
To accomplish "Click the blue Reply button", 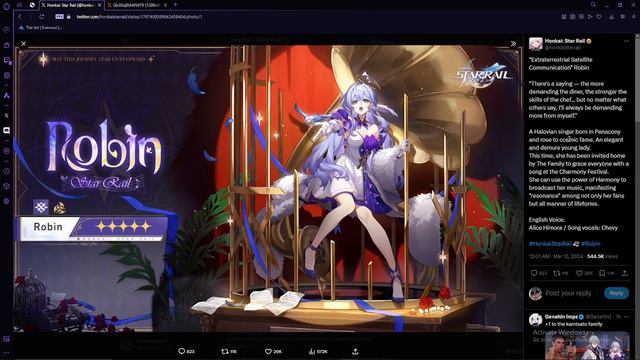I will pyautogui.click(x=616, y=293).
